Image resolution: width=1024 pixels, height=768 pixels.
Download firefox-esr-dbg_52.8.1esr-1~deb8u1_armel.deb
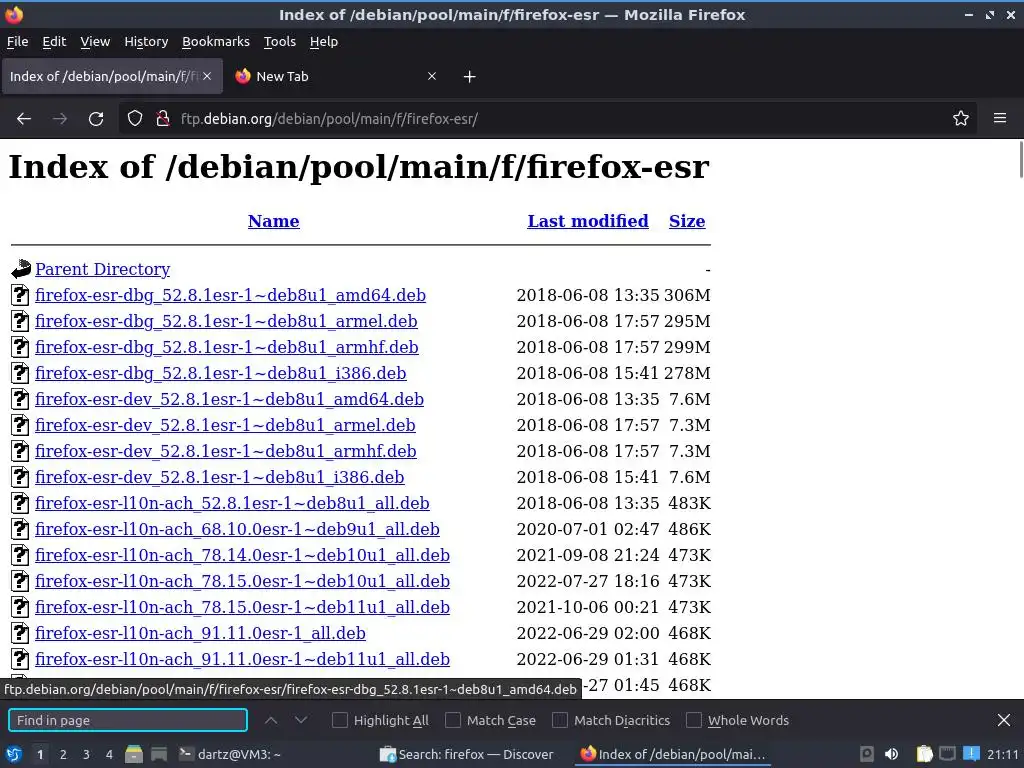click(x=226, y=321)
